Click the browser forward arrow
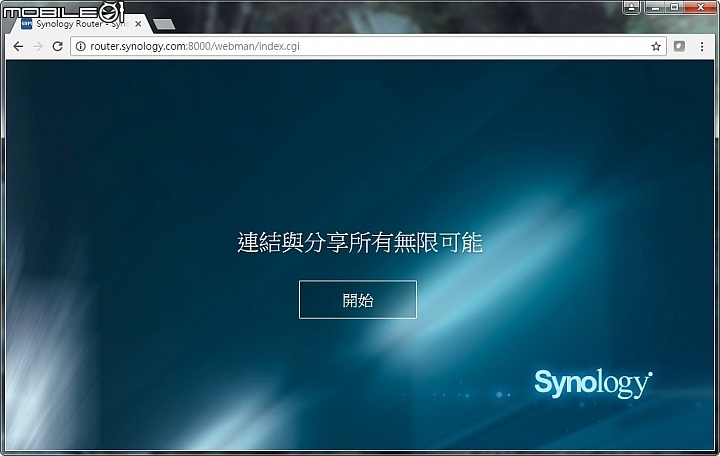The width and height of the screenshot is (720, 456). click(38, 46)
